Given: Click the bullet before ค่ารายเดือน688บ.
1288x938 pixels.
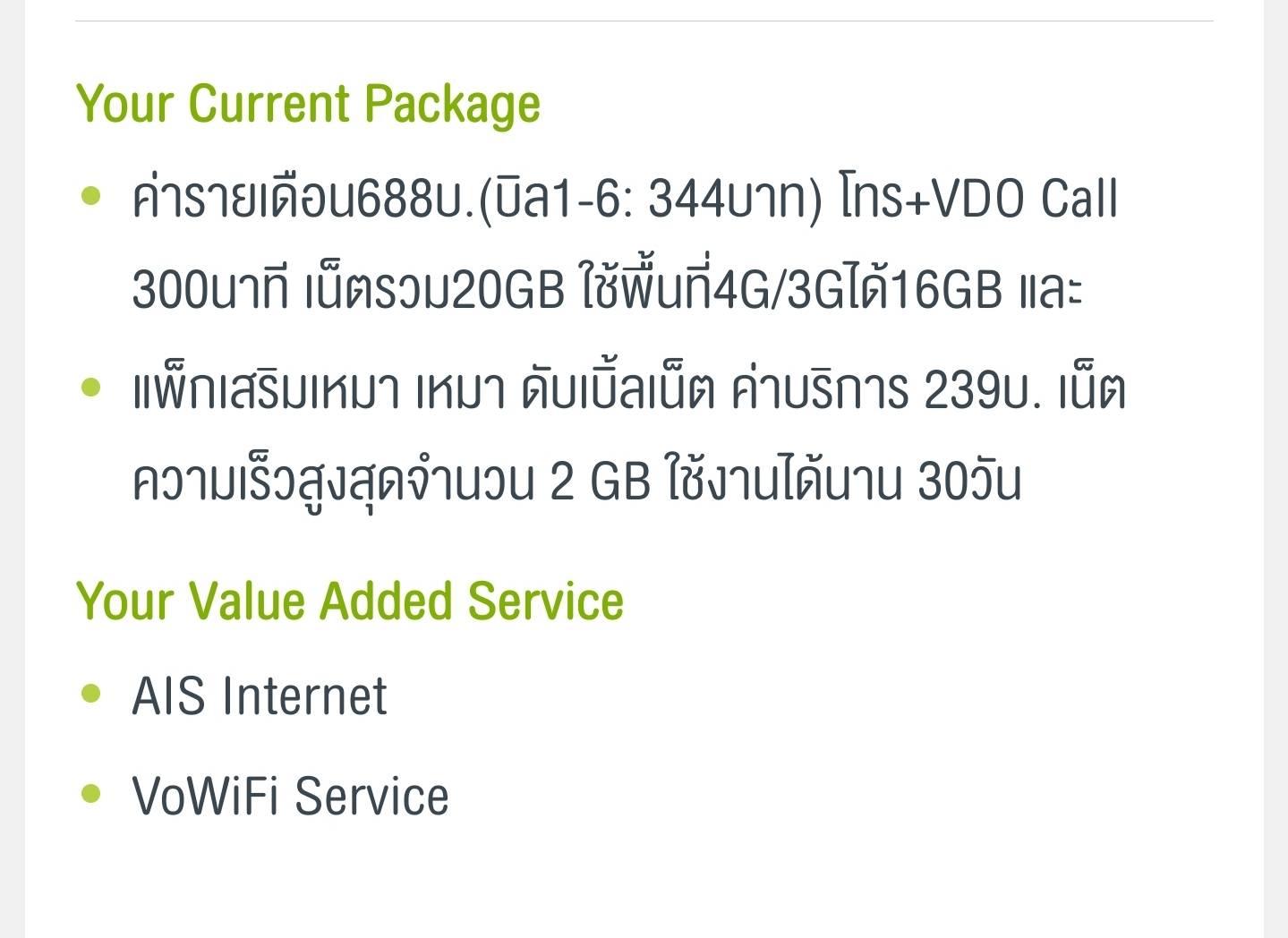Looking at the screenshot, I should coord(91,195).
